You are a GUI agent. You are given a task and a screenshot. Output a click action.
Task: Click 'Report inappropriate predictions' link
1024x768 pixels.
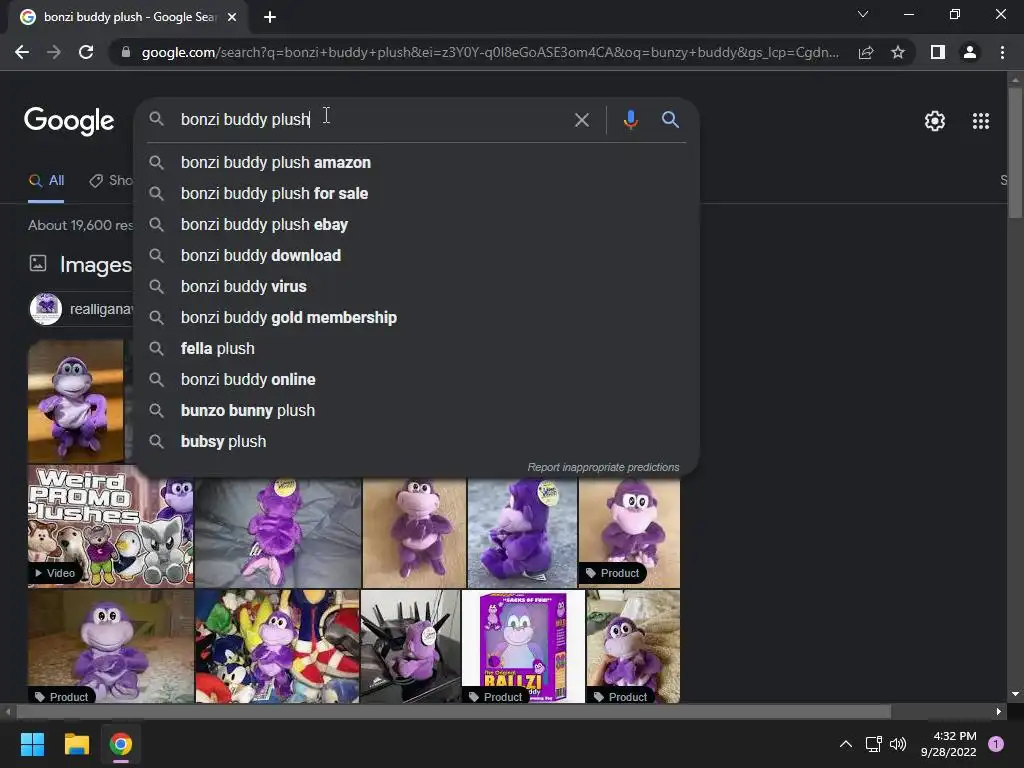click(x=603, y=468)
